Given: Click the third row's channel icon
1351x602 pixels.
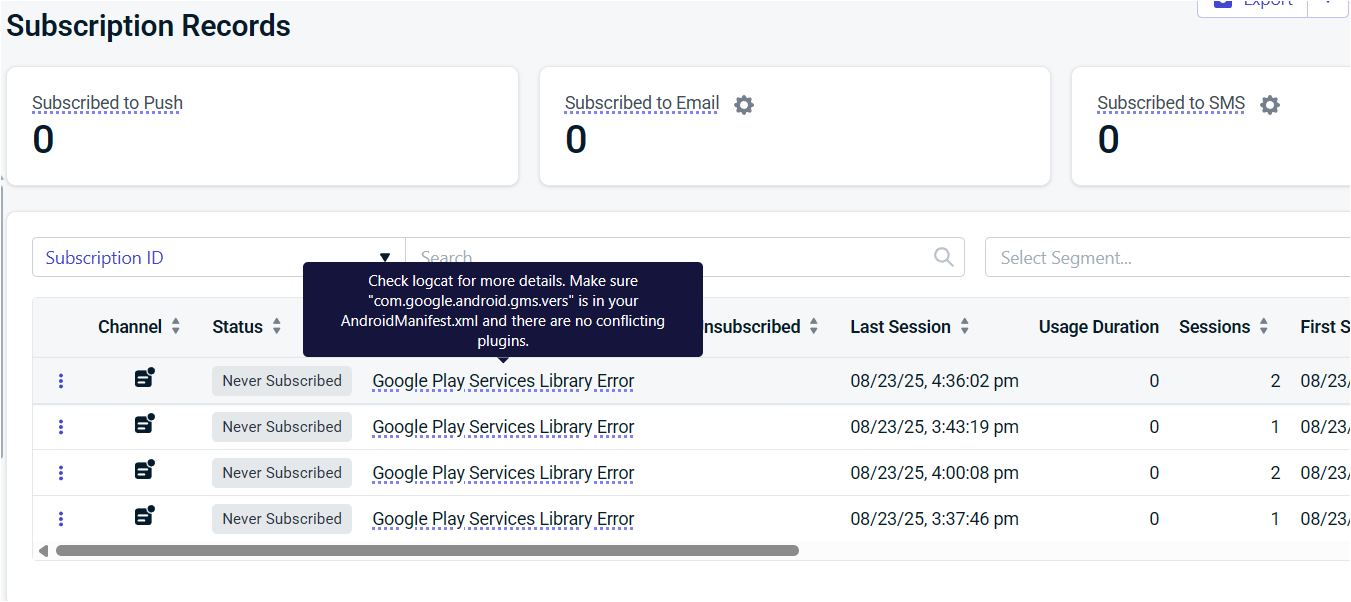Looking at the screenshot, I should [145, 471].
